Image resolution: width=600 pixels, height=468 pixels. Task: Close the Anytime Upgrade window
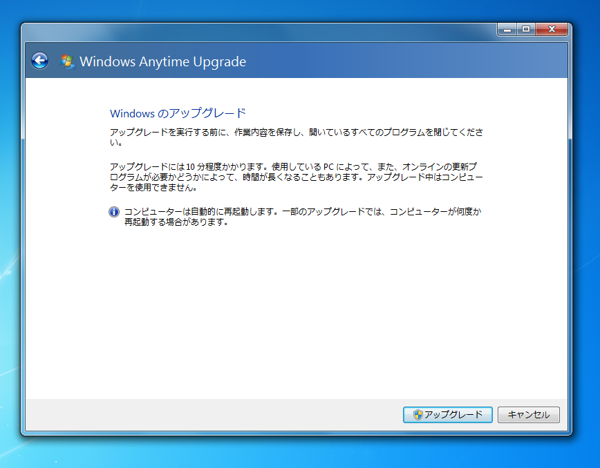click(551, 29)
